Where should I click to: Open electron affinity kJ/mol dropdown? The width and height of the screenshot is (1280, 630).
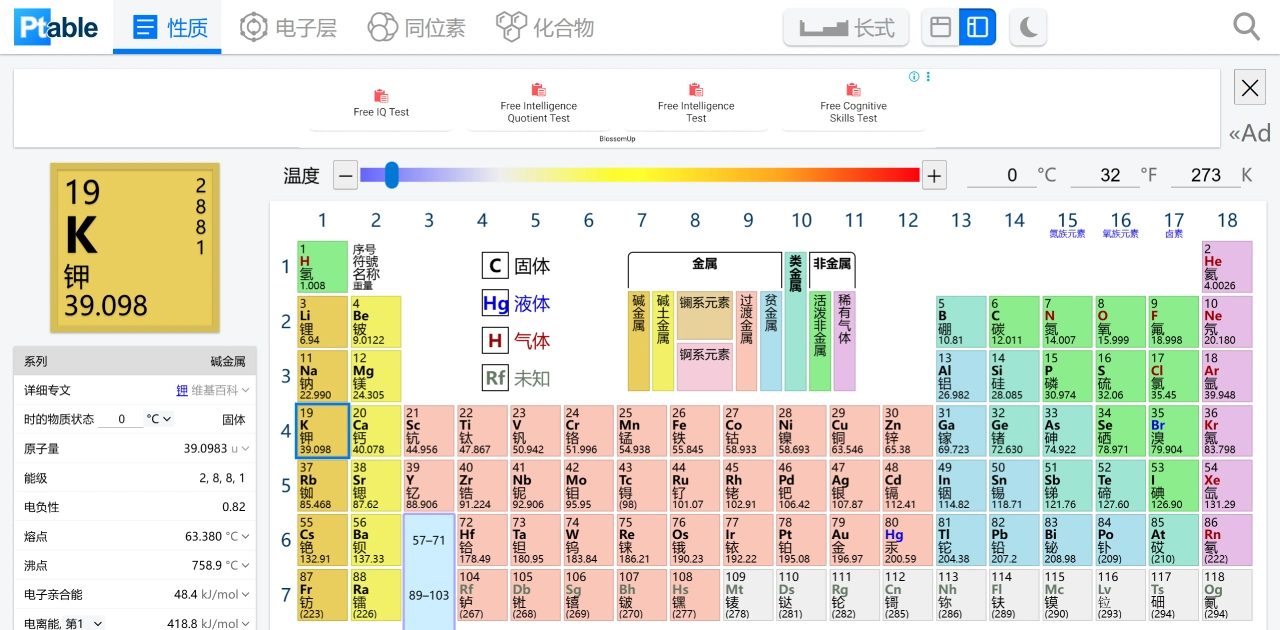(226, 594)
